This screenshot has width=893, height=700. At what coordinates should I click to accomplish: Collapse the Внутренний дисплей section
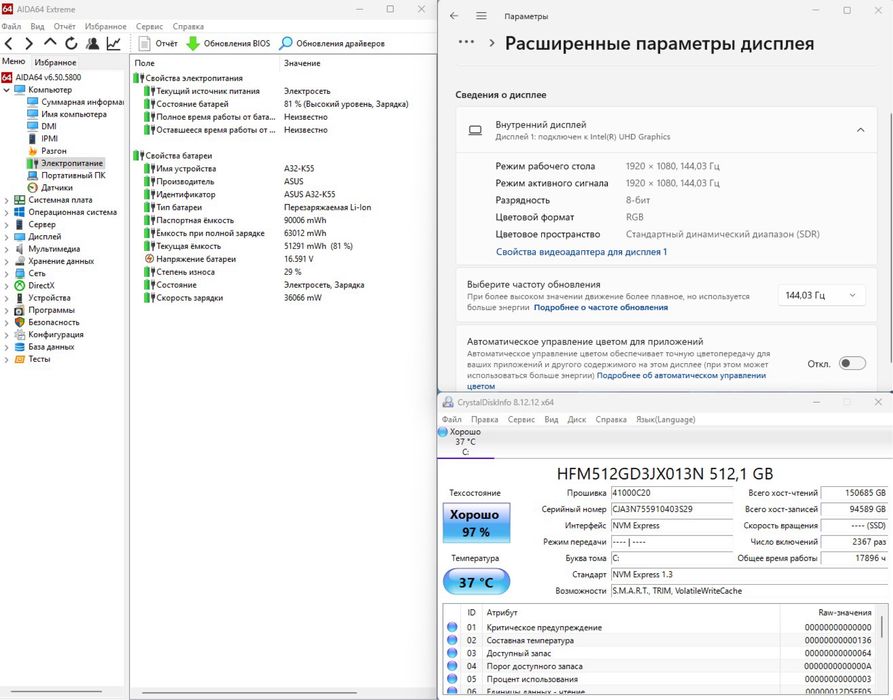click(861, 130)
